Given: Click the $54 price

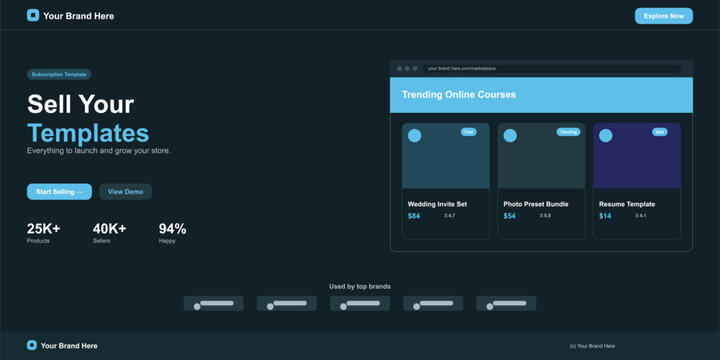Looking at the screenshot, I should coord(509,216).
